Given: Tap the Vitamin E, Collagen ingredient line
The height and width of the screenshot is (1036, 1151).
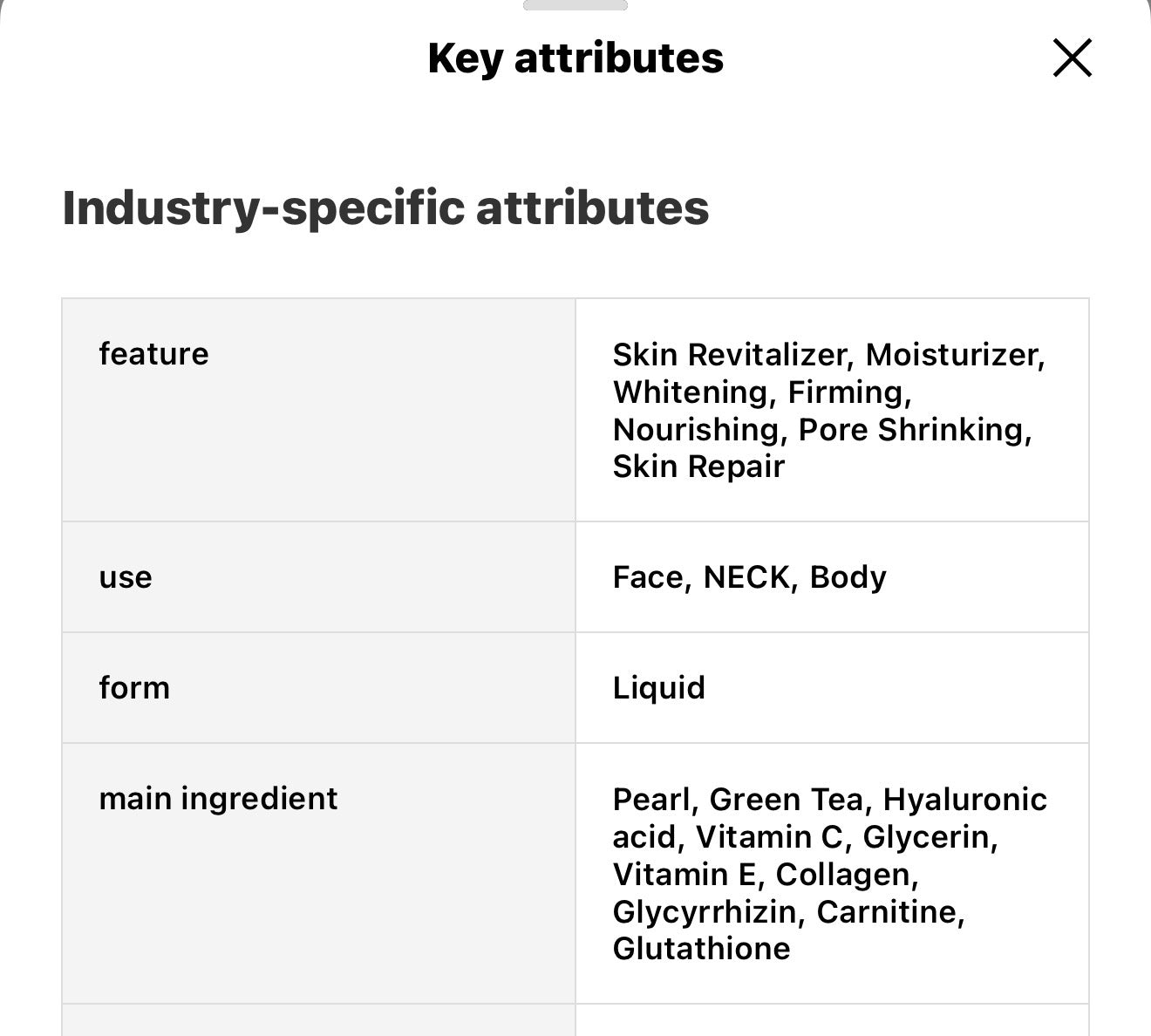Looking at the screenshot, I should tap(765, 875).
